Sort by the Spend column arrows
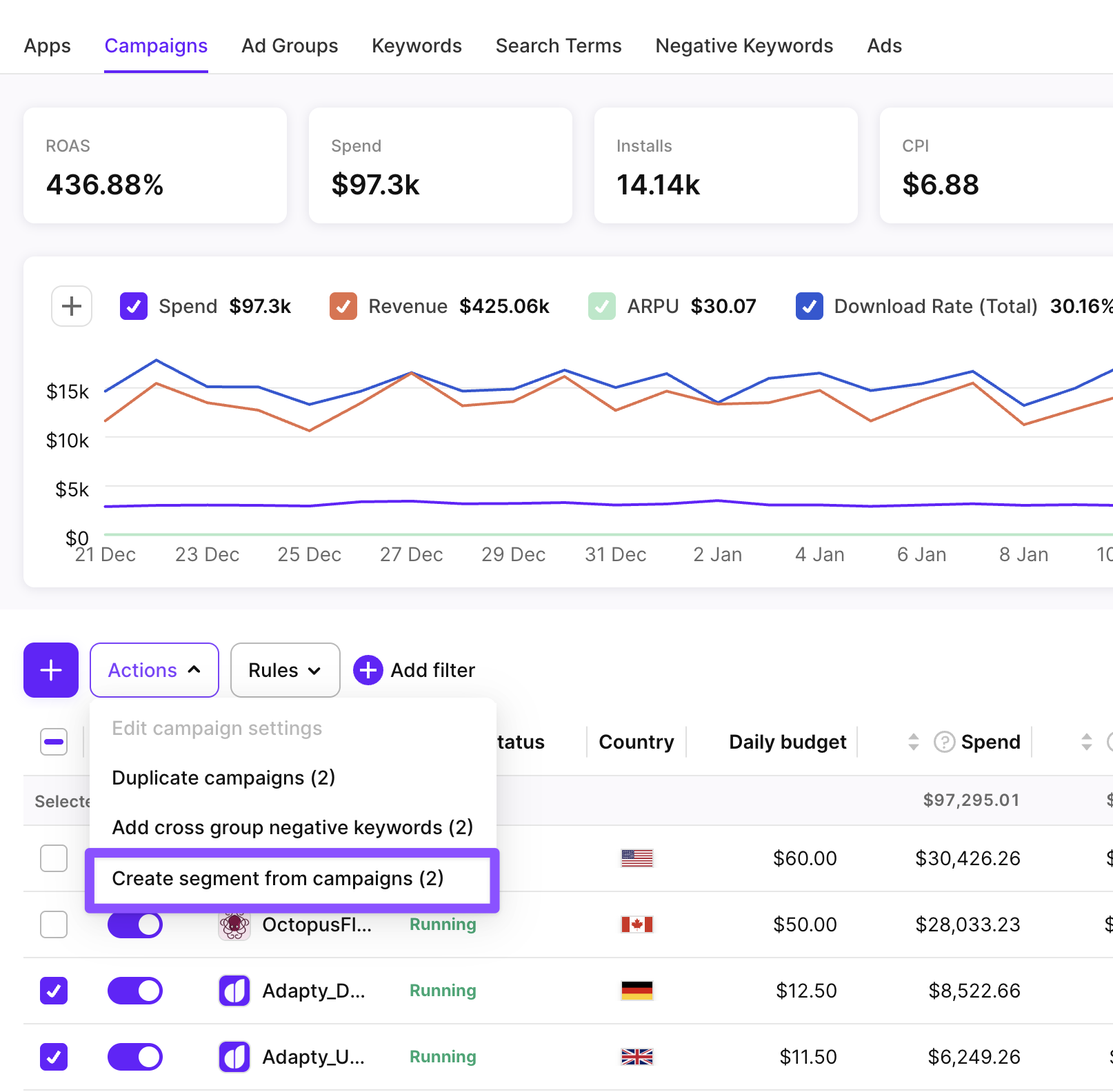The height and width of the screenshot is (1092, 1113). pos(914,742)
